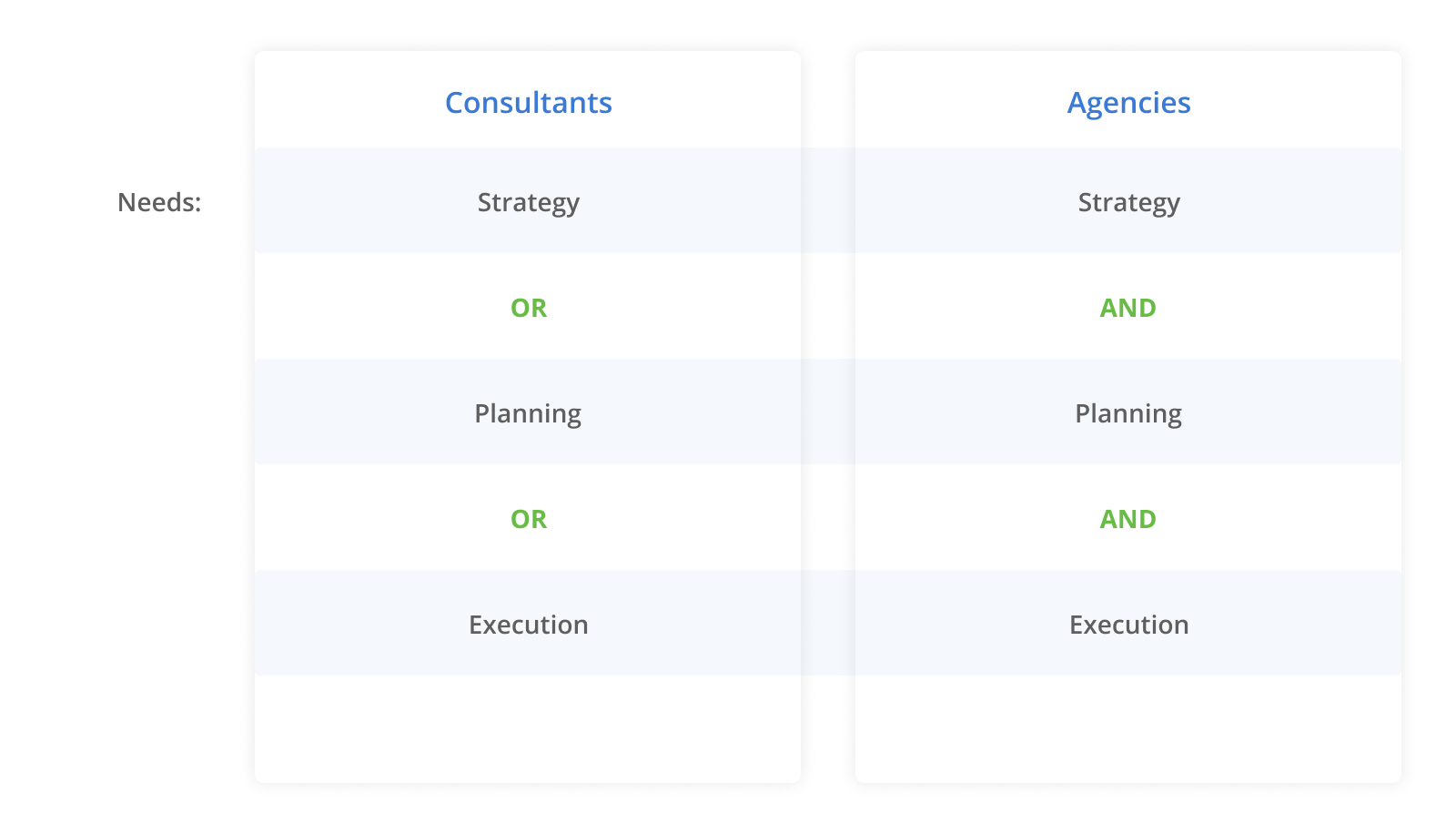Click the white gap between second OR and AND
The height and width of the screenshot is (834, 1456).
tap(828, 519)
